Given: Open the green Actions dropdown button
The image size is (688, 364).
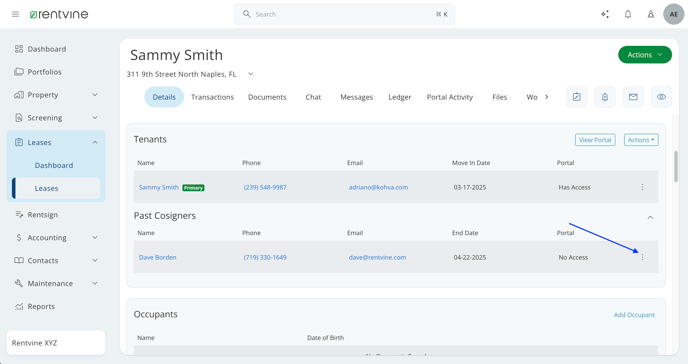Looking at the screenshot, I should tap(645, 55).
